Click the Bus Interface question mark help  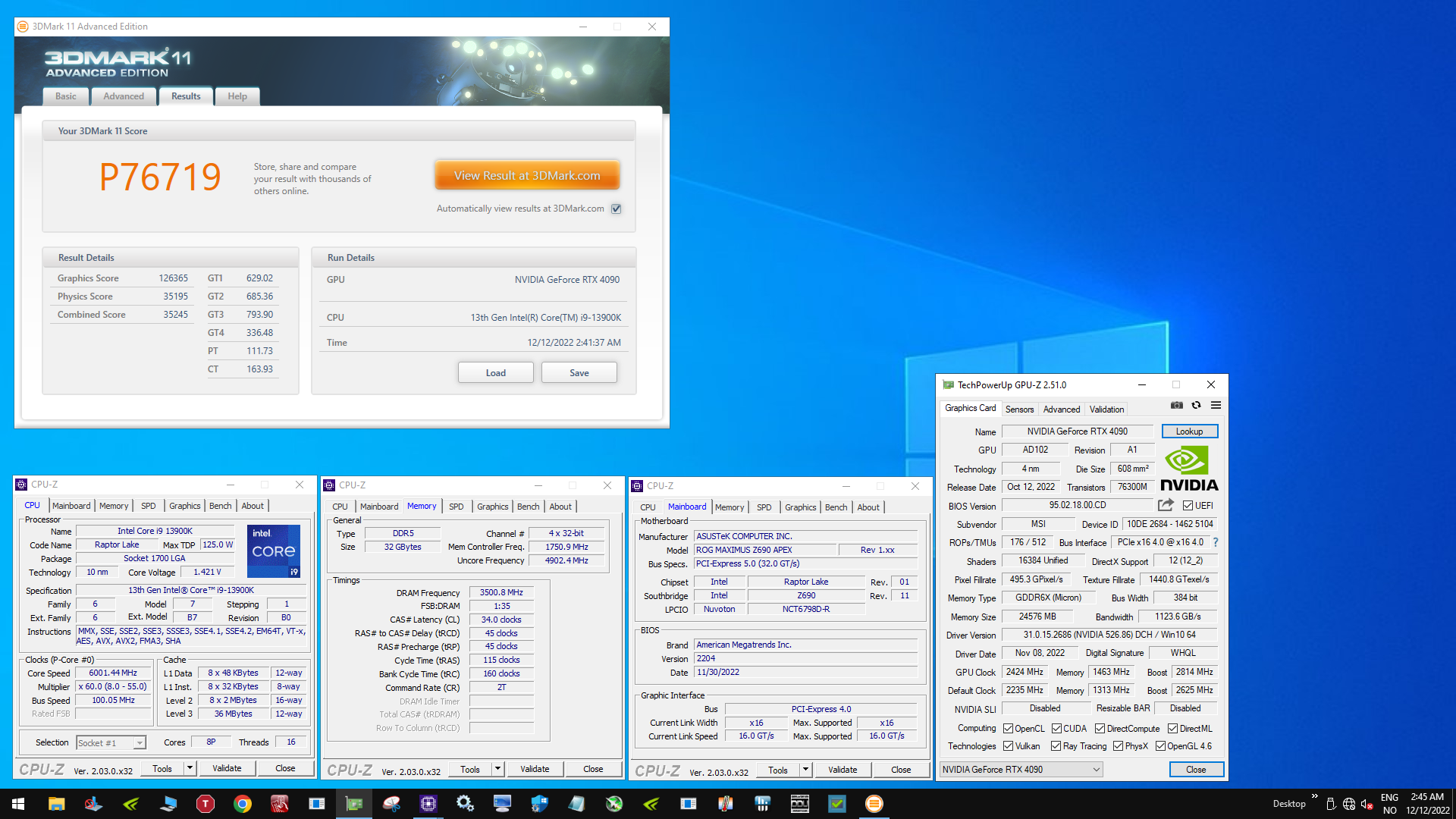(x=1216, y=542)
